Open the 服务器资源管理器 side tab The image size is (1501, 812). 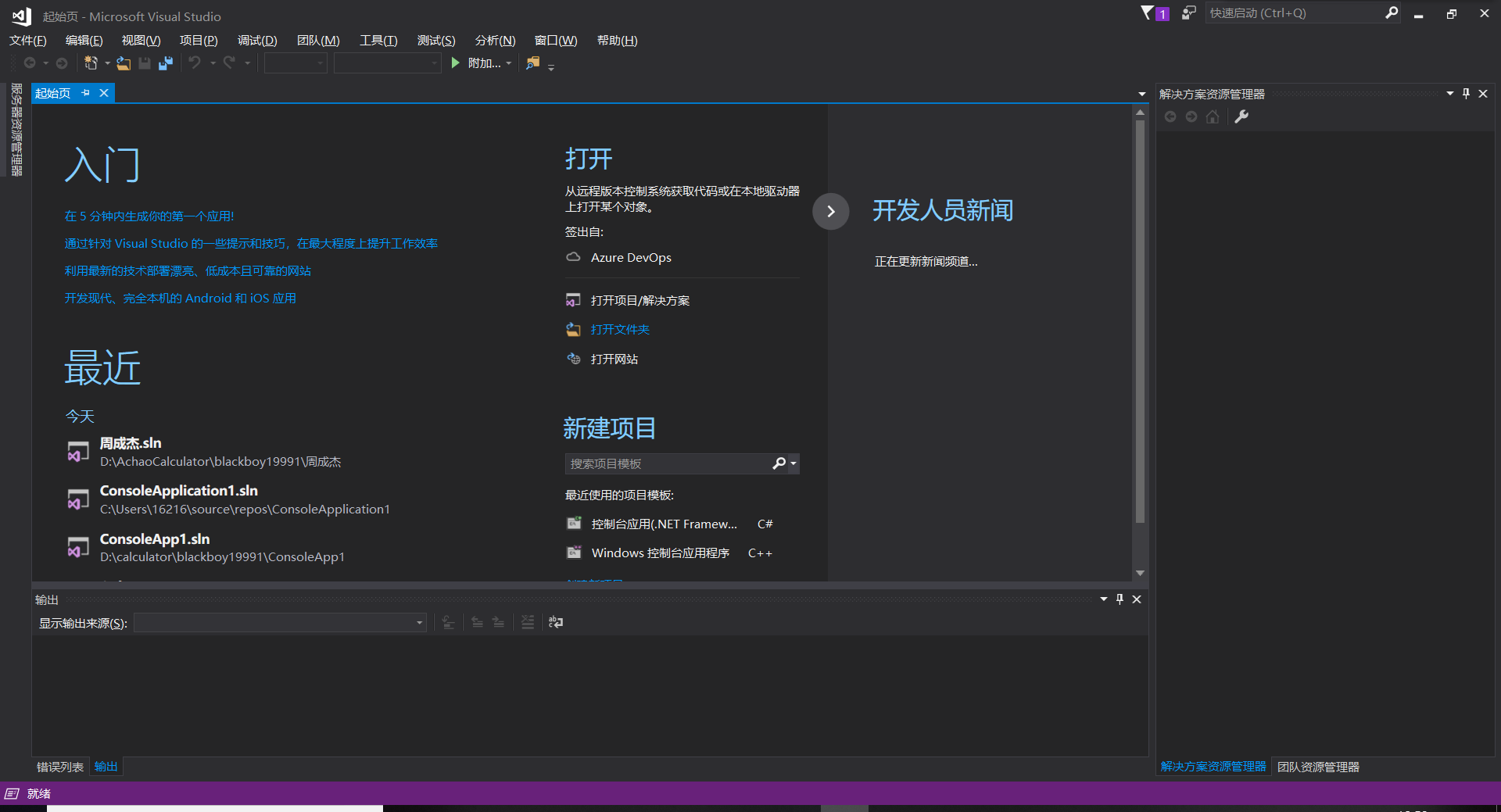pos(16,130)
